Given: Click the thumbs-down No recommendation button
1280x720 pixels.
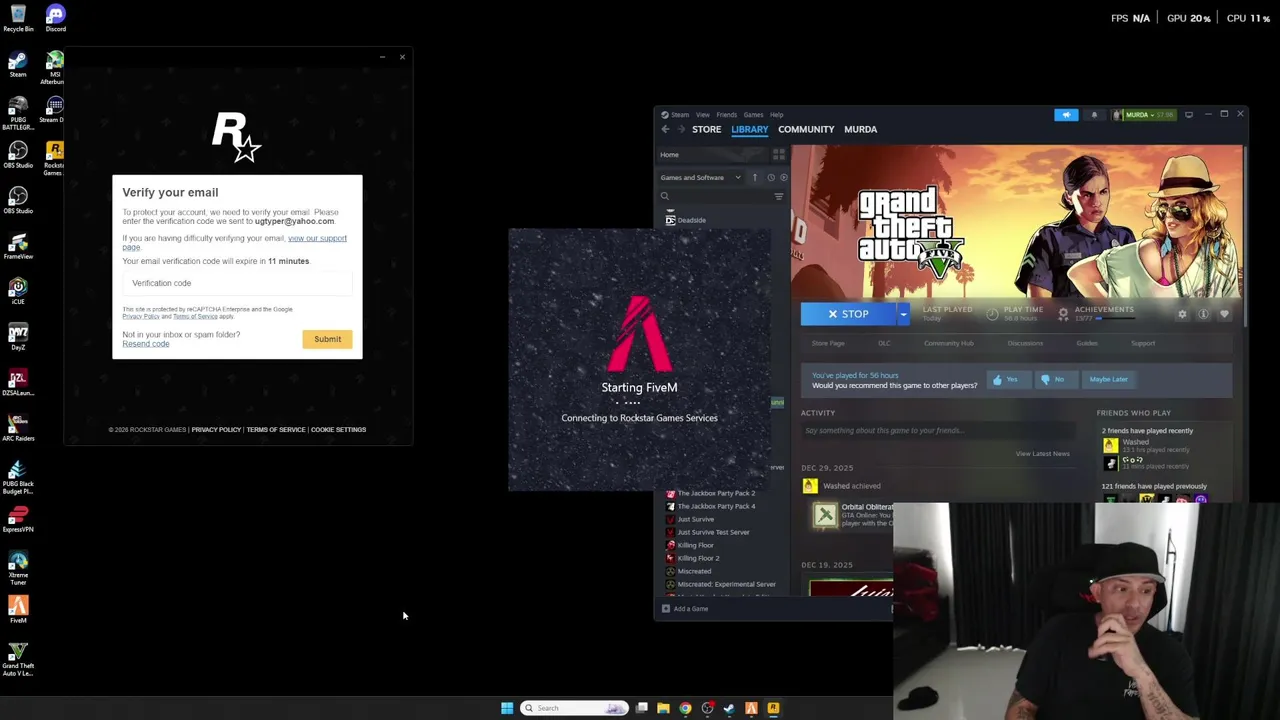Looking at the screenshot, I should click(1055, 379).
